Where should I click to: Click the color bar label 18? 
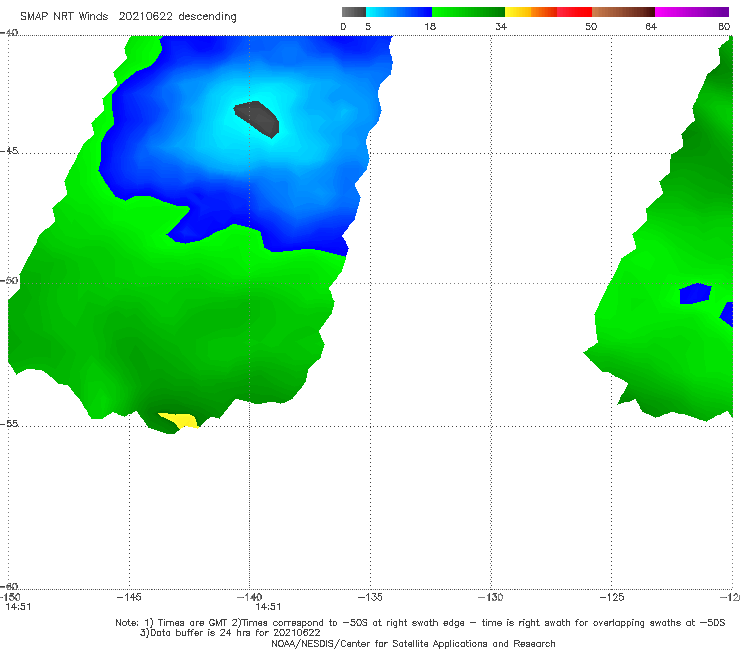430,27
